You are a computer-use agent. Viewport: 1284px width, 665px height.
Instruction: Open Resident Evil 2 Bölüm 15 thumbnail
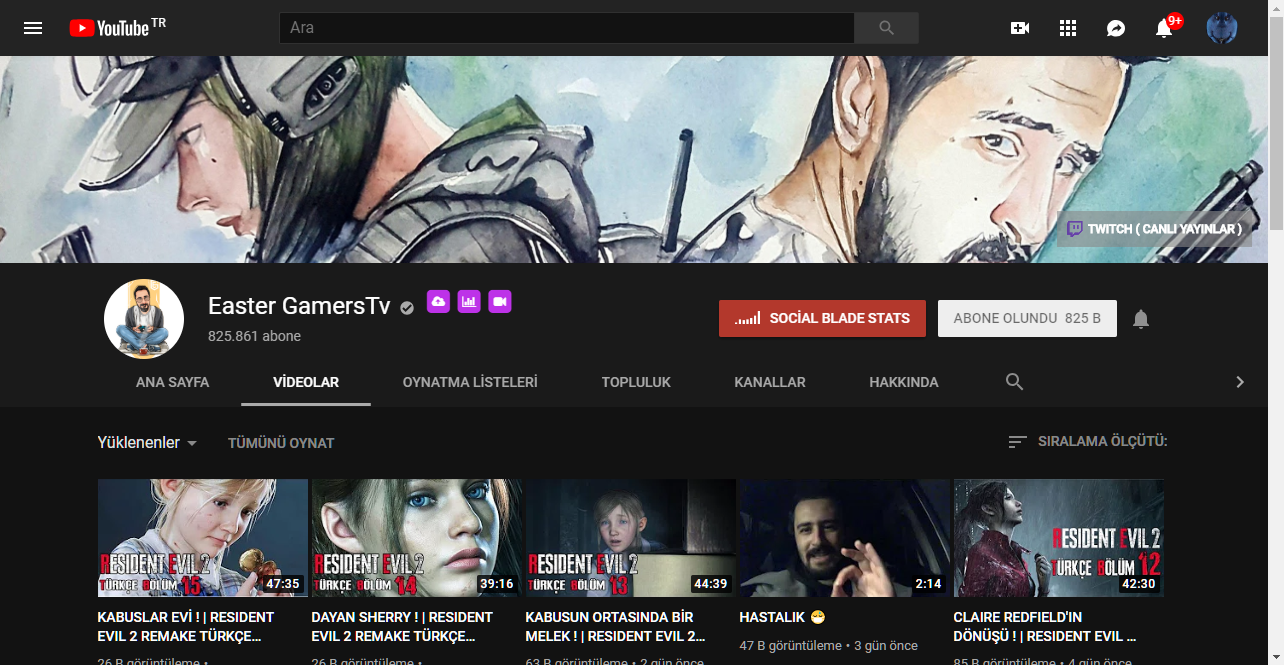coord(202,538)
